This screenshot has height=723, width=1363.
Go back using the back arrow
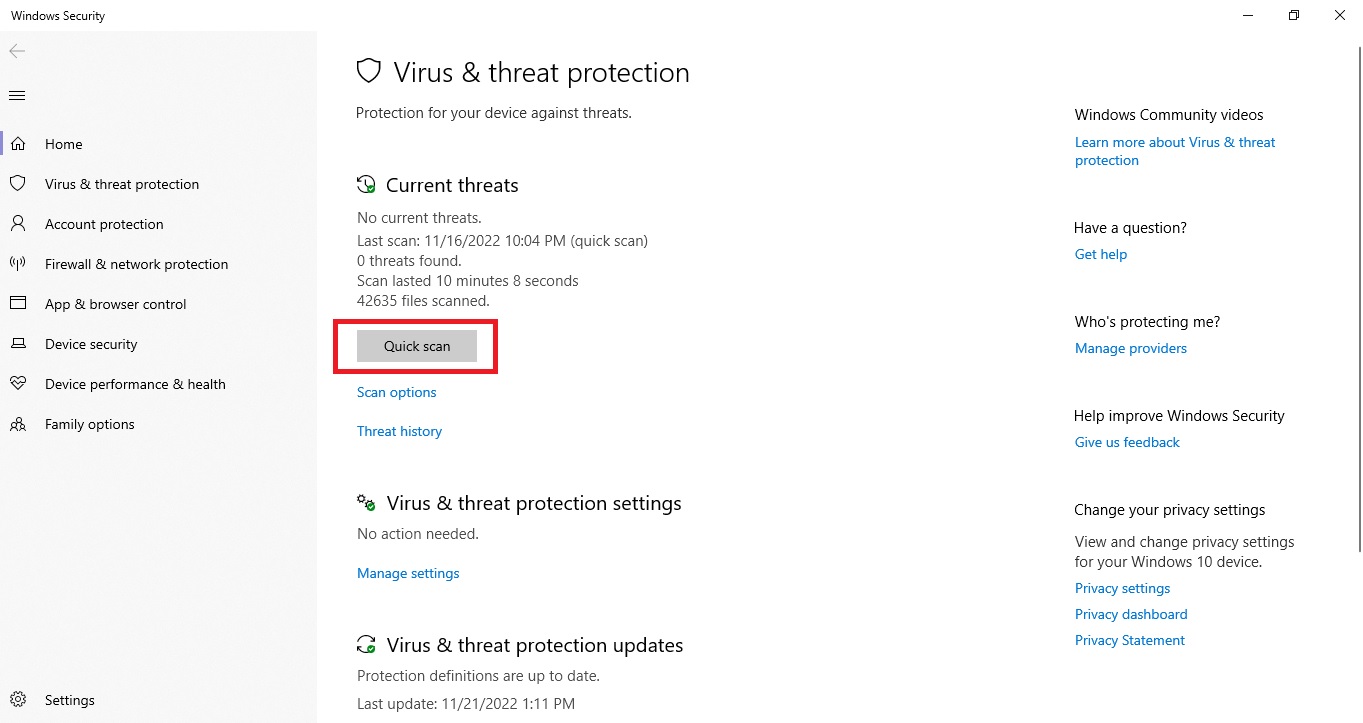(x=17, y=51)
